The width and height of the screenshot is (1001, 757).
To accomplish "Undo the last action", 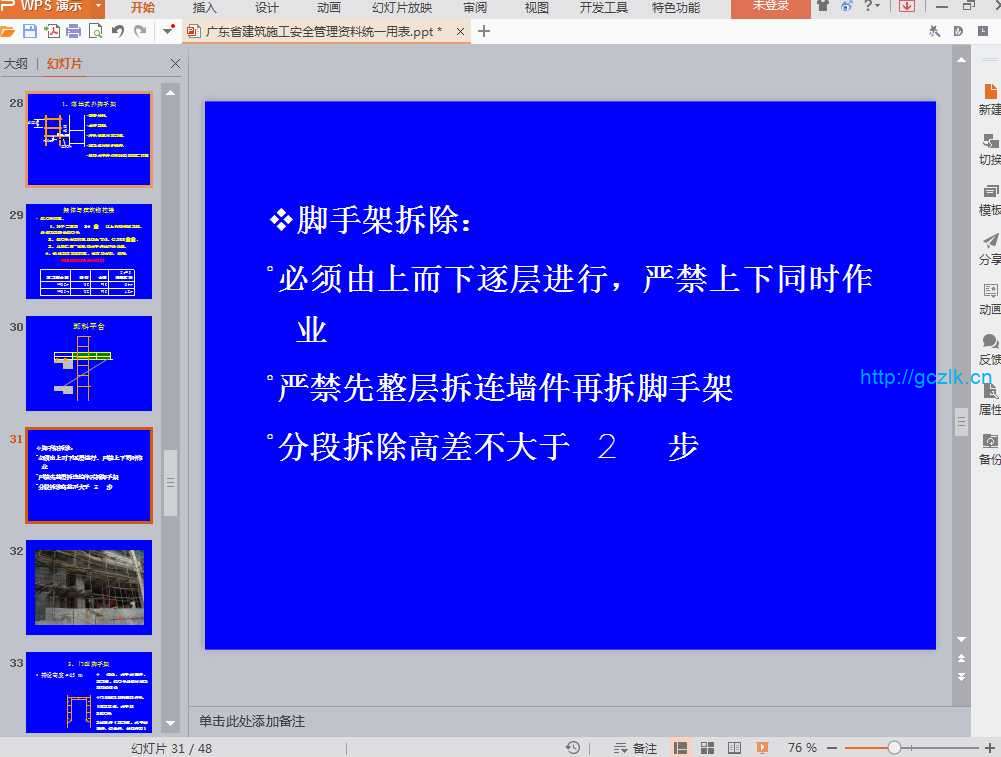I will pos(118,31).
